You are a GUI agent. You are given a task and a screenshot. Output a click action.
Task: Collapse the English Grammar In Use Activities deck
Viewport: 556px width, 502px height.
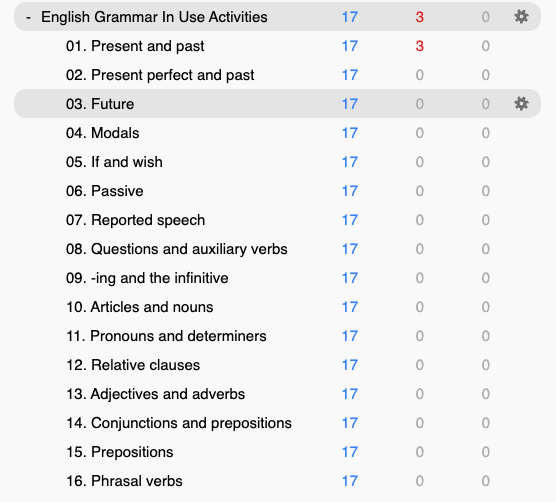point(28,17)
